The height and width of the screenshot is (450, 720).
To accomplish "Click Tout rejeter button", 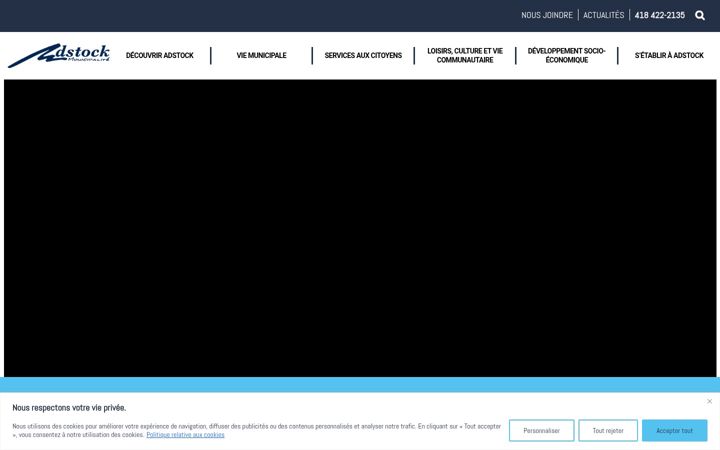I will (608, 431).
